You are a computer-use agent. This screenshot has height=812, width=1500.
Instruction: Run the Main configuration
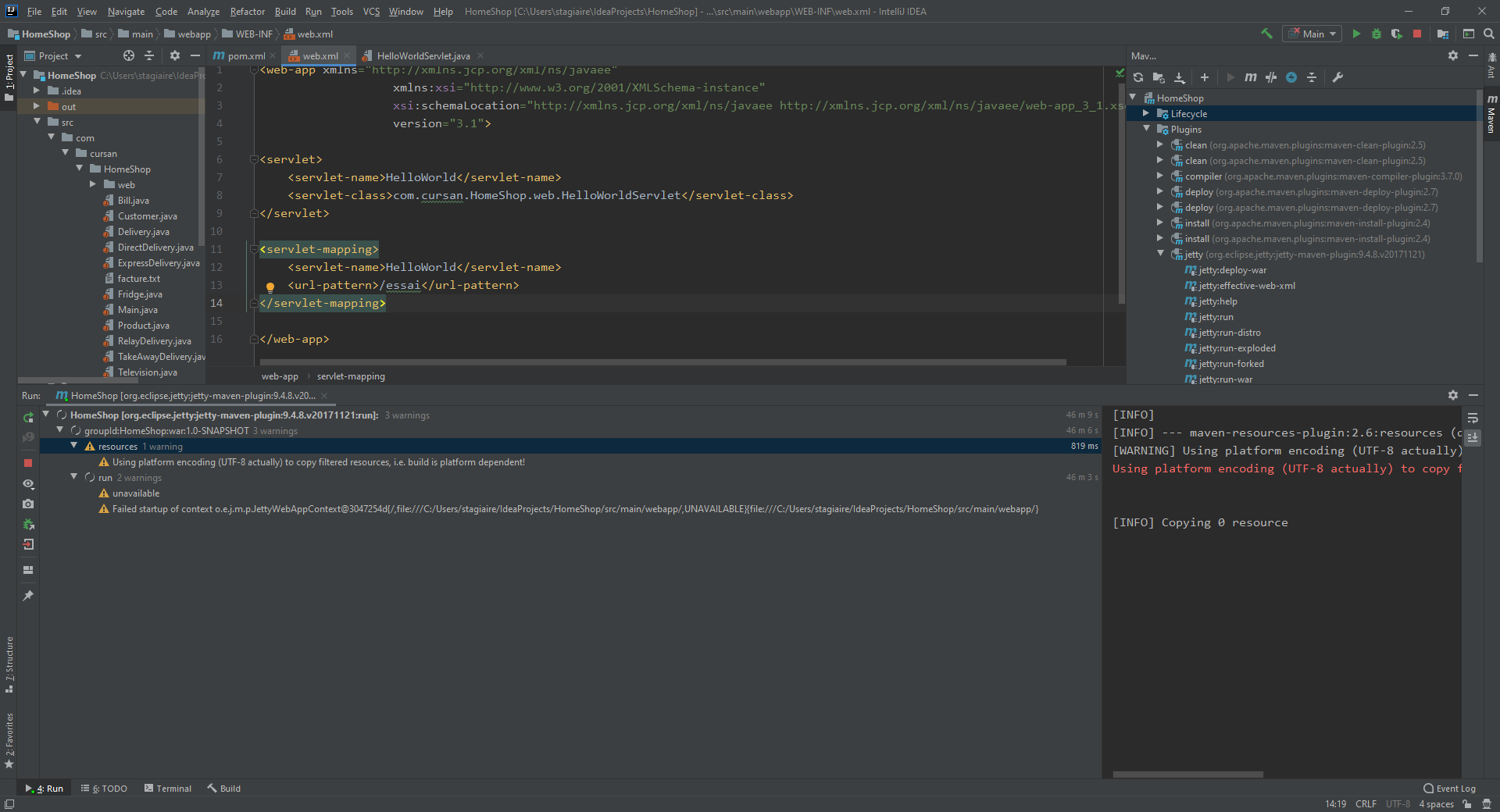(x=1356, y=34)
